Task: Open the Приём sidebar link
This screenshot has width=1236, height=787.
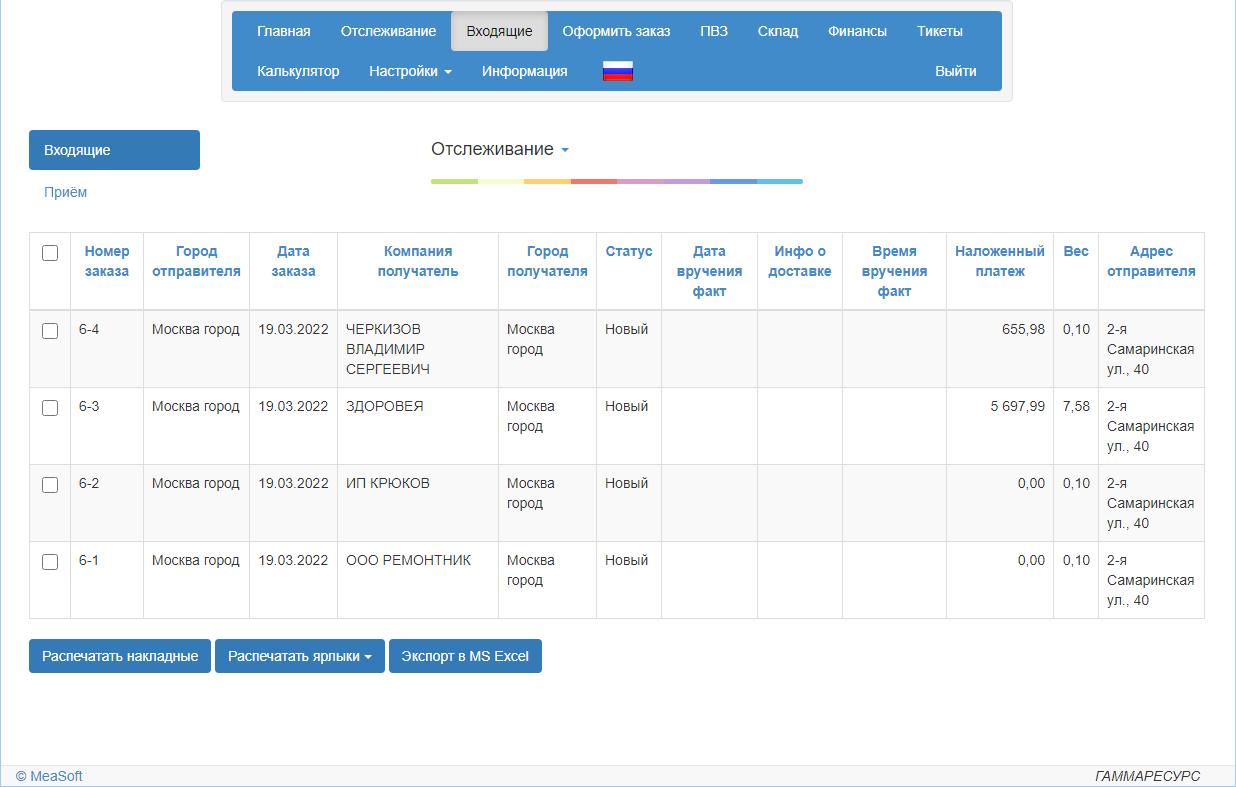Action: click(x=65, y=192)
